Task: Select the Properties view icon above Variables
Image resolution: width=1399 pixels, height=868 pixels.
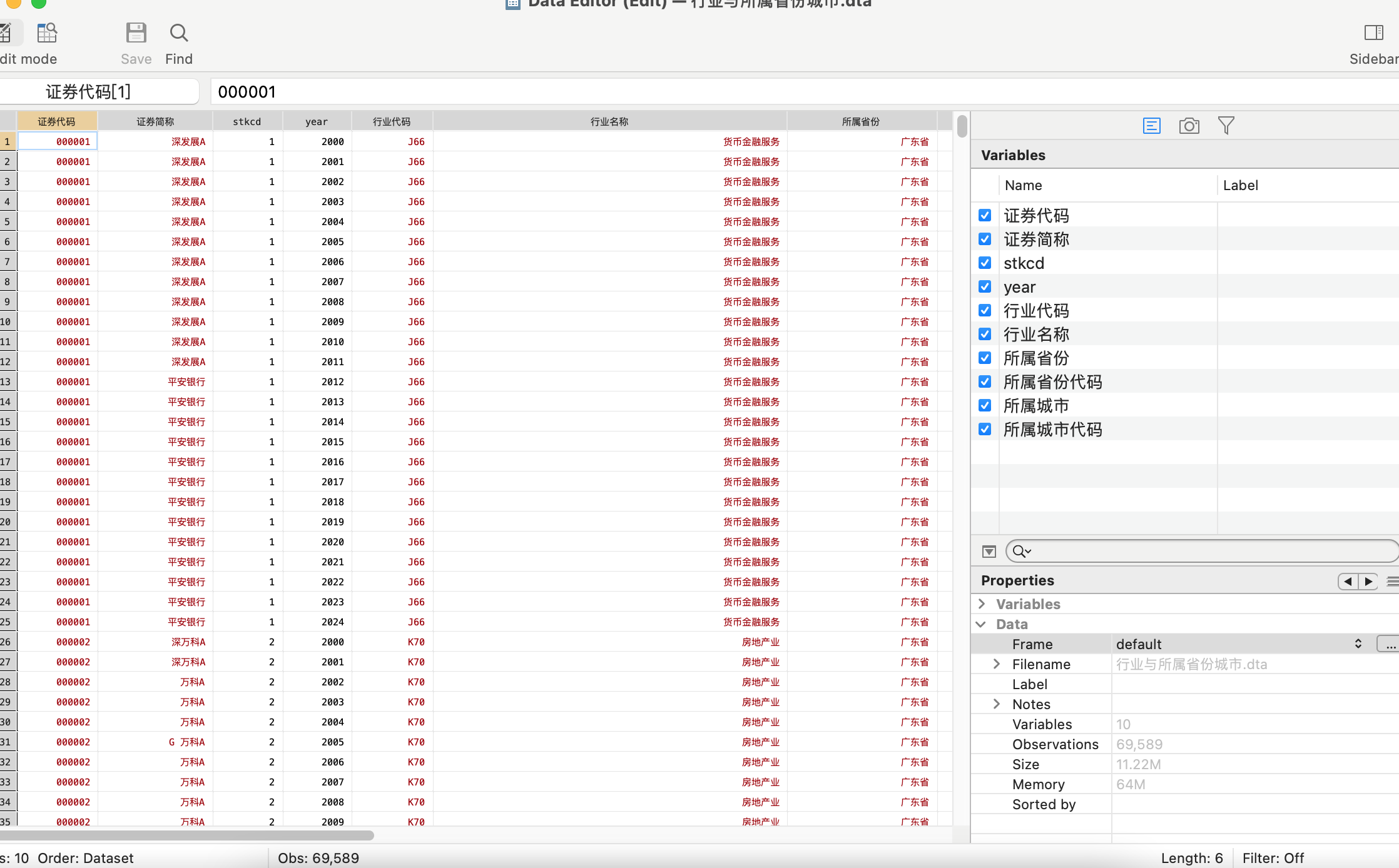Action: [1151, 126]
